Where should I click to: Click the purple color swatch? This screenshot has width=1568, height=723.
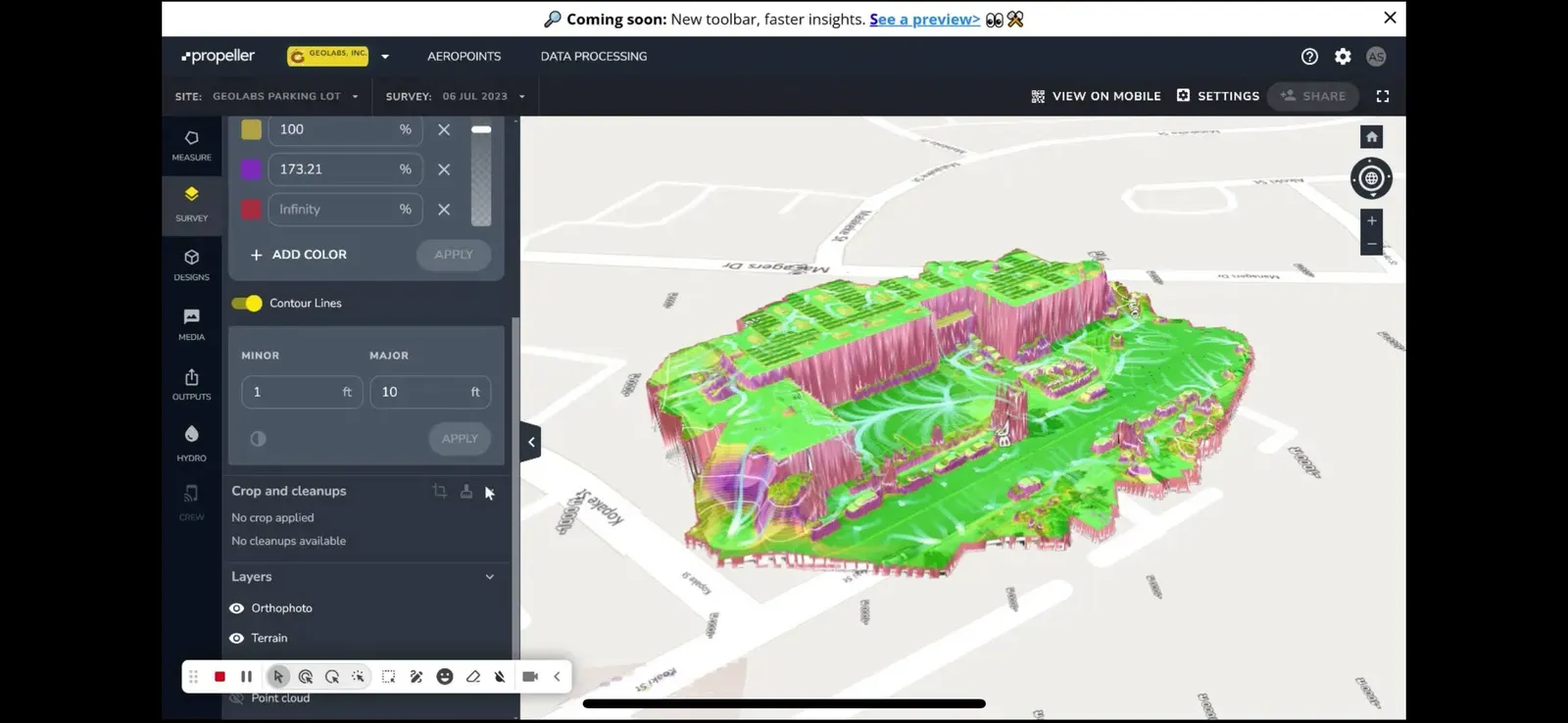[251, 169]
